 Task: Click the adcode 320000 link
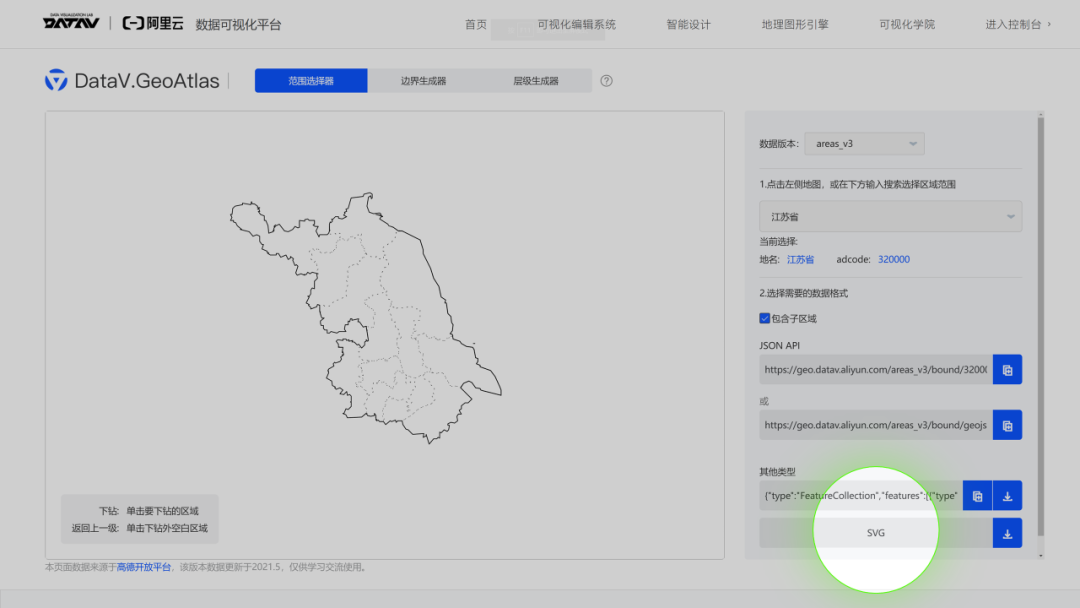(893, 259)
